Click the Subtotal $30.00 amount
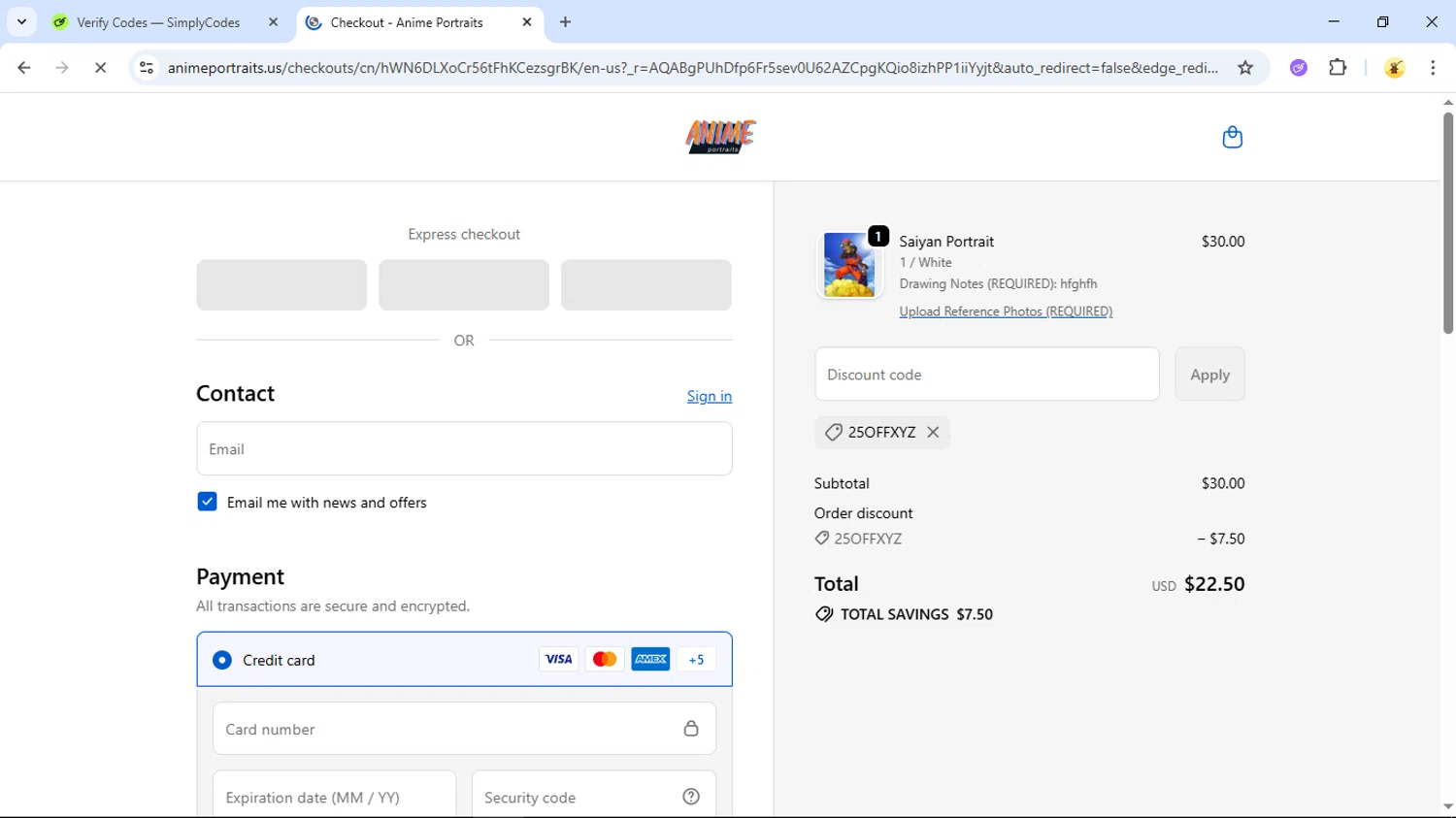This screenshot has height=818, width=1456. click(1223, 483)
